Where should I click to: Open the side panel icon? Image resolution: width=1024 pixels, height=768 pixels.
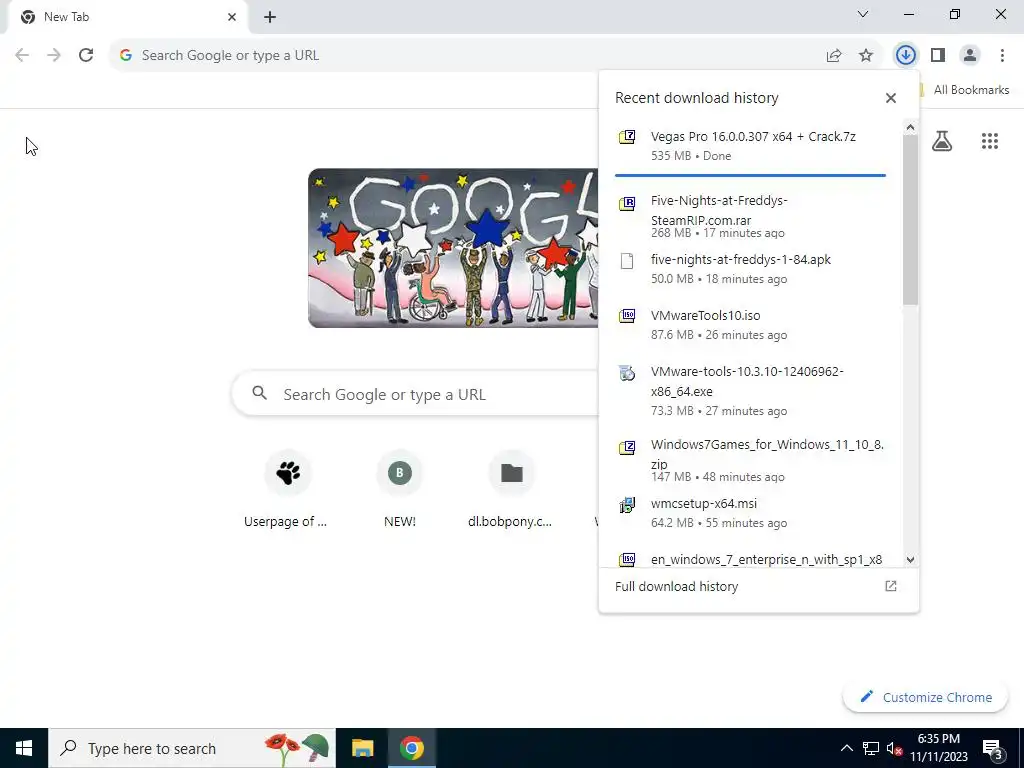click(x=938, y=56)
